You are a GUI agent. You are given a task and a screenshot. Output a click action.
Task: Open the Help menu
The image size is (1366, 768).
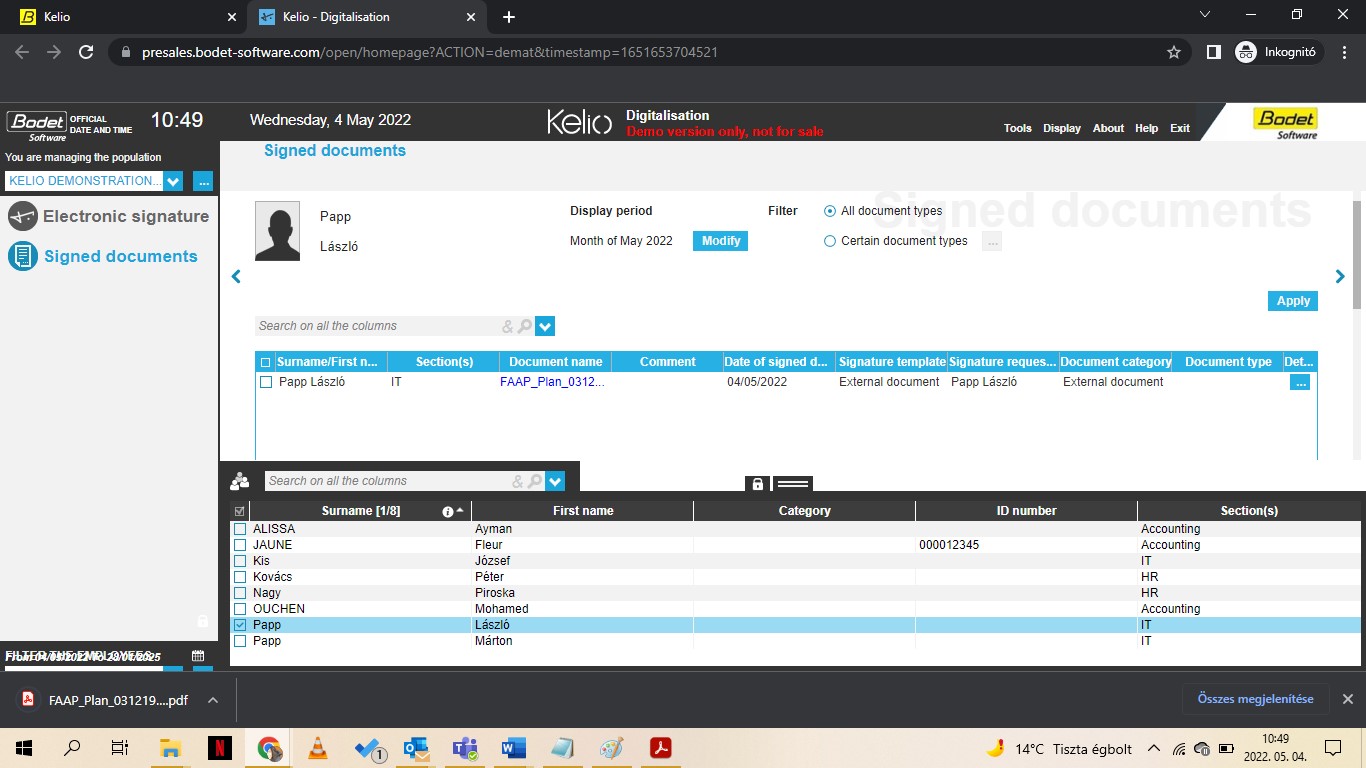[x=1147, y=128]
